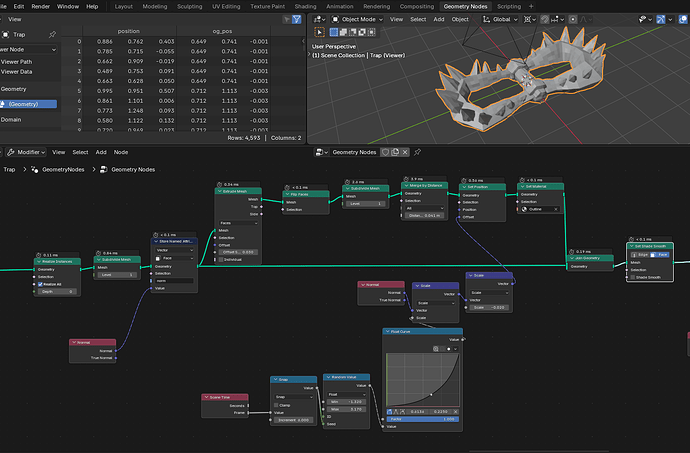Open node tree browse icon beside Geometry Nodes
This screenshot has width=690, height=453.
[x=322, y=152]
